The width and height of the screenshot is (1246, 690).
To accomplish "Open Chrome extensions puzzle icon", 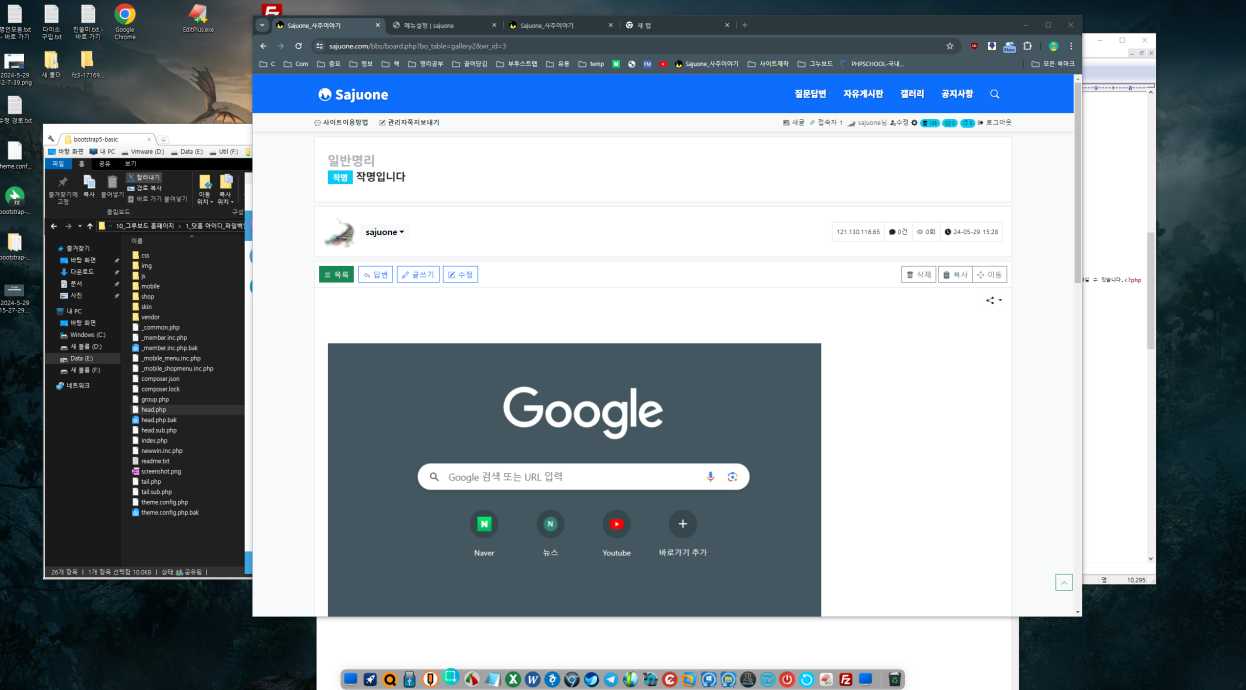I will click(1029, 46).
